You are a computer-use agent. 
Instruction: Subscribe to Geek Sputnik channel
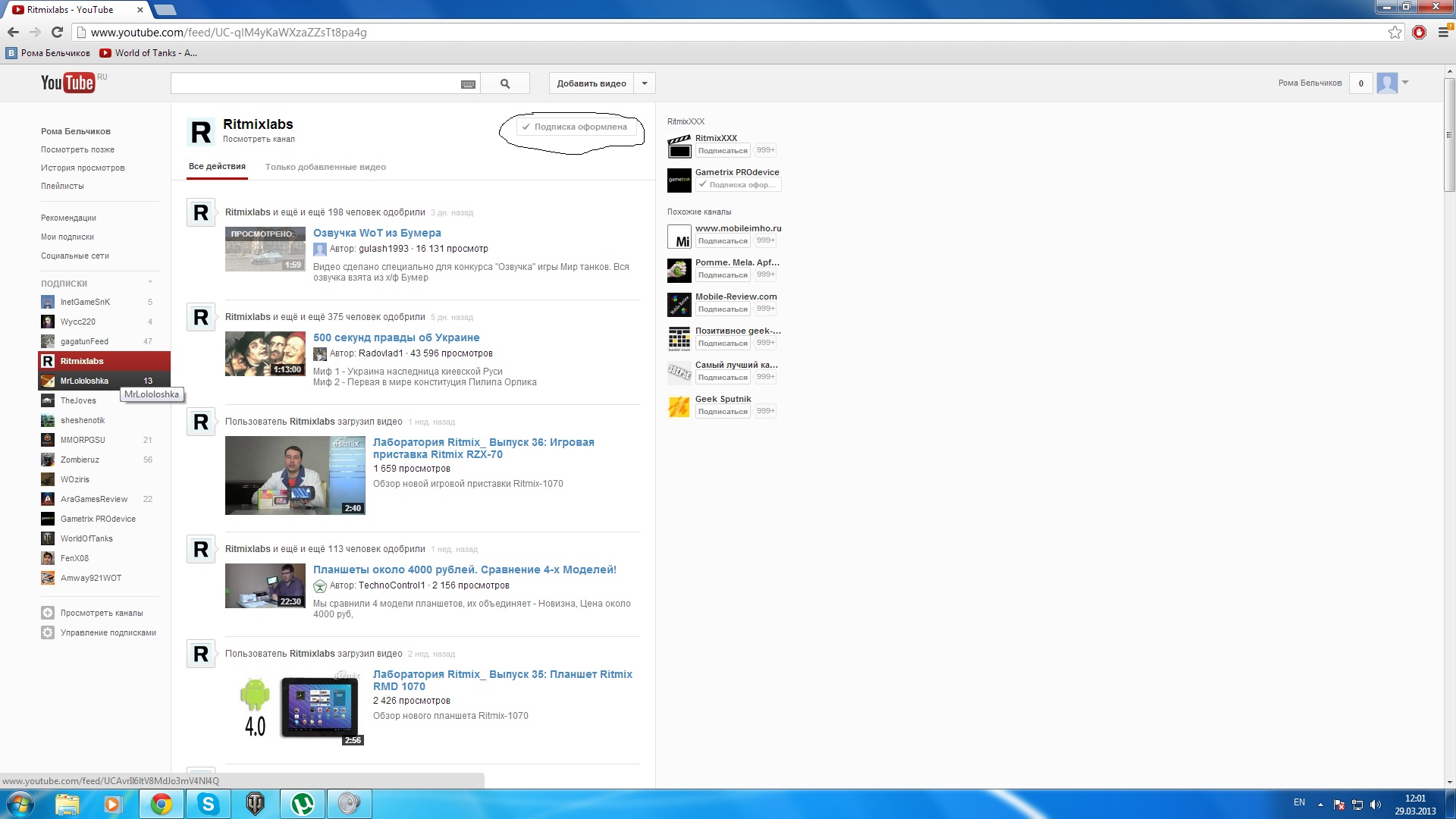pyautogui.click(x=723, y=411)
